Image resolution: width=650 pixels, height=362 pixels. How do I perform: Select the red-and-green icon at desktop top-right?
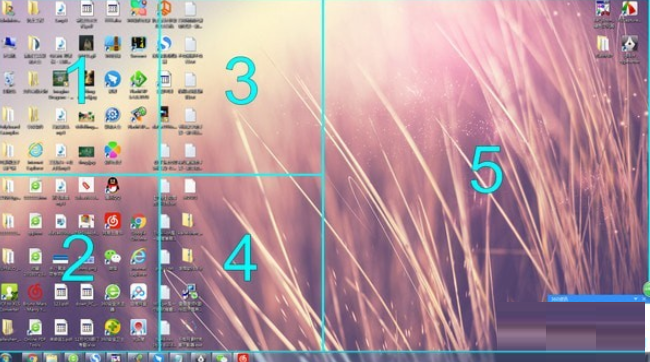[629, 8]
